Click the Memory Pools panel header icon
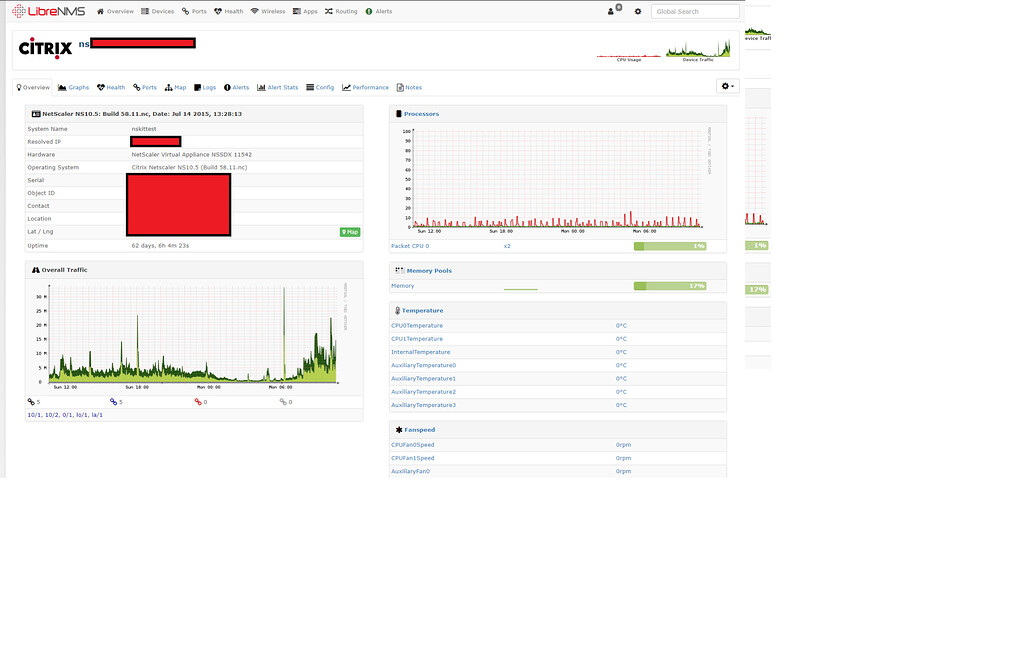Viewport: 1024px width, 662px height. 398,269
